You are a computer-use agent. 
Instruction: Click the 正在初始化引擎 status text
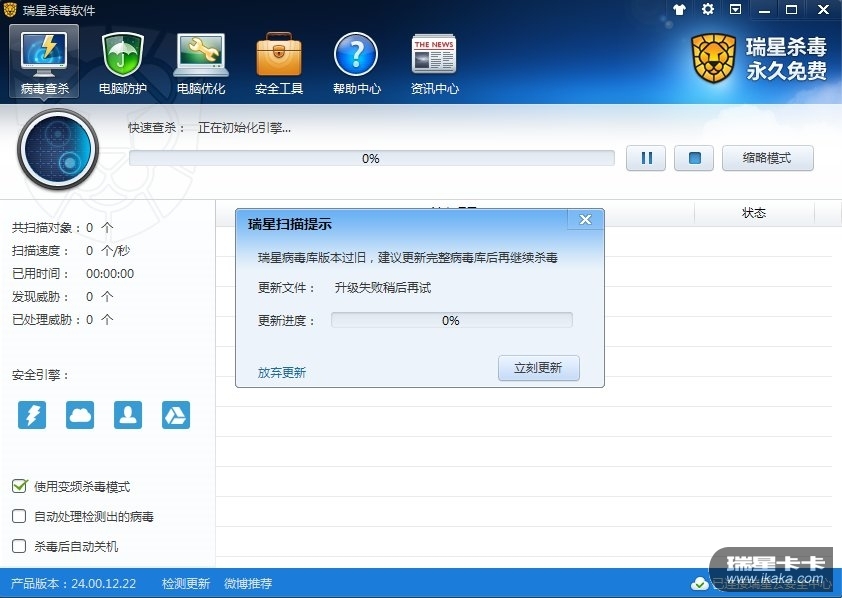244,128
